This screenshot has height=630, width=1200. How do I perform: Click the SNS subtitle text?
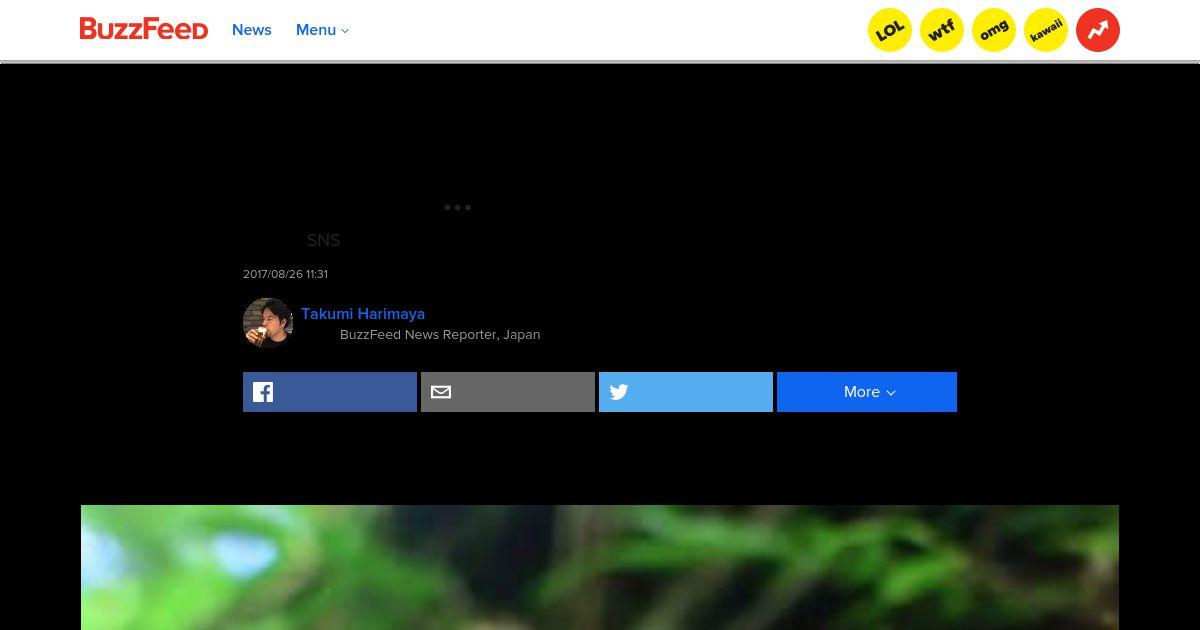pyautogui.click(x=323, y=240)
